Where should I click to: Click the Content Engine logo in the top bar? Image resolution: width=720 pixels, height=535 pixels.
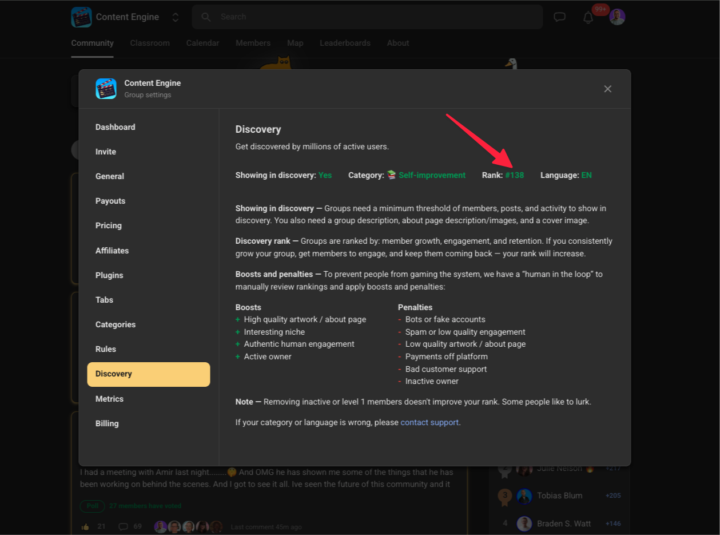[81, 17]
